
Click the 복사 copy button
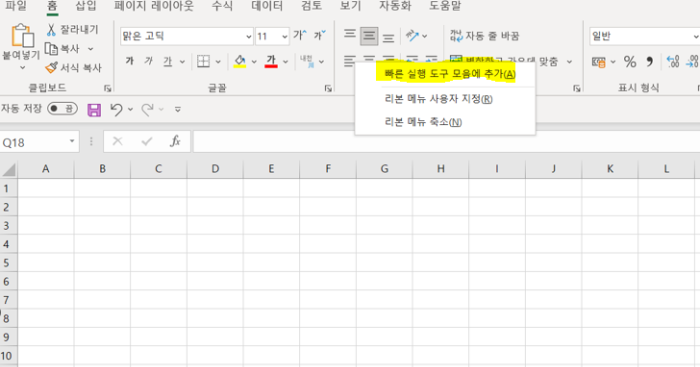click(62, 48)
